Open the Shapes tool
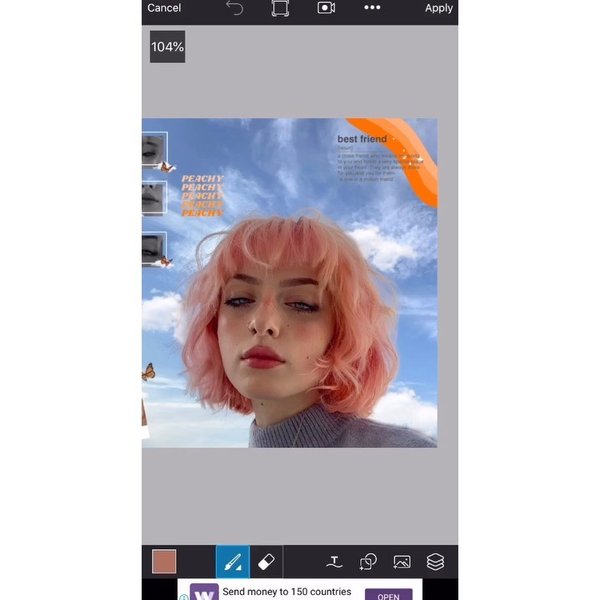 (x=368, y=562)
